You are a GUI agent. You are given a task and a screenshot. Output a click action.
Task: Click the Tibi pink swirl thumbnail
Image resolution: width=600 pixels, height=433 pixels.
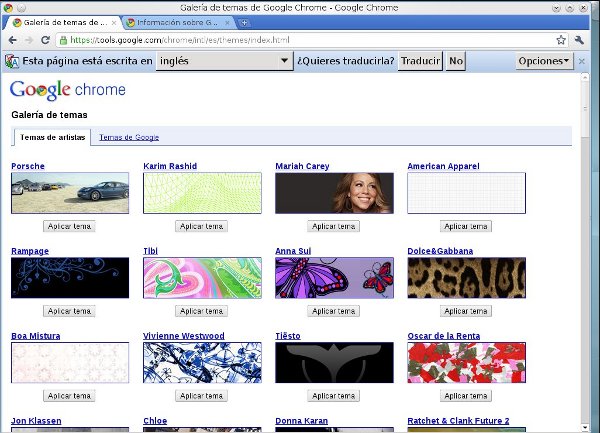pyautogui.click(x=202, y=278)
